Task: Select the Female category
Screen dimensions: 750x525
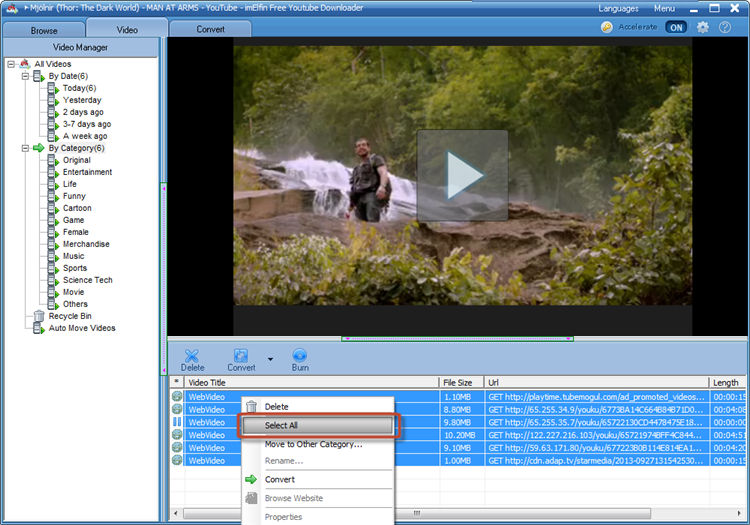Action: 76,232
